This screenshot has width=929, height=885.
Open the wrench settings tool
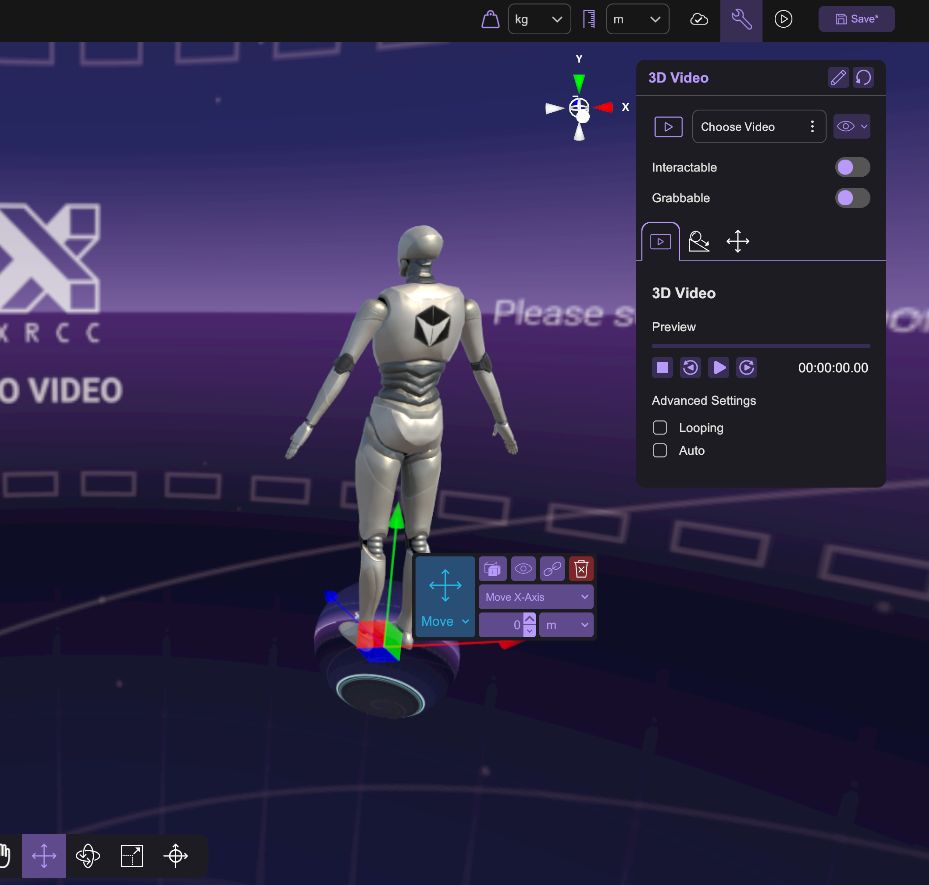[741, 19]
